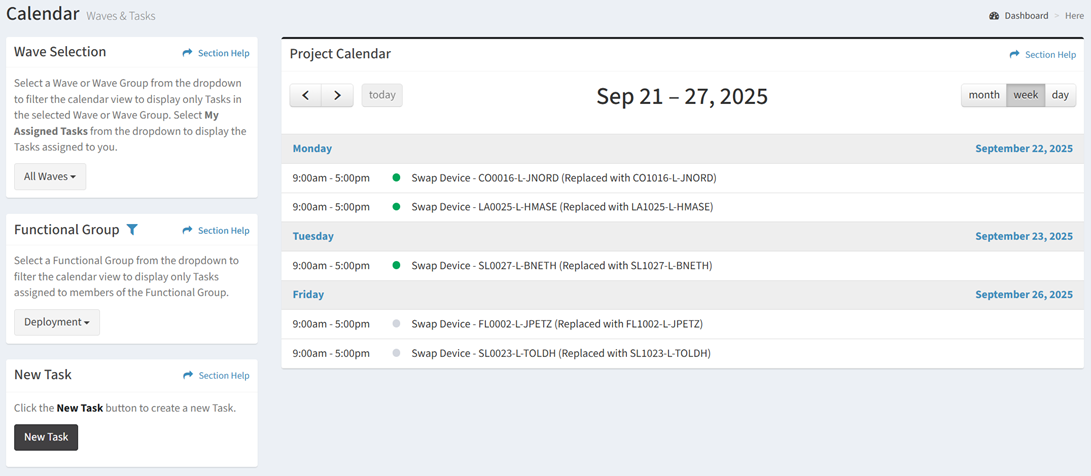Click the Dashboard breadcrumb link
This screenshot has height=476, width=1091.
click(x=1026, y=16)
